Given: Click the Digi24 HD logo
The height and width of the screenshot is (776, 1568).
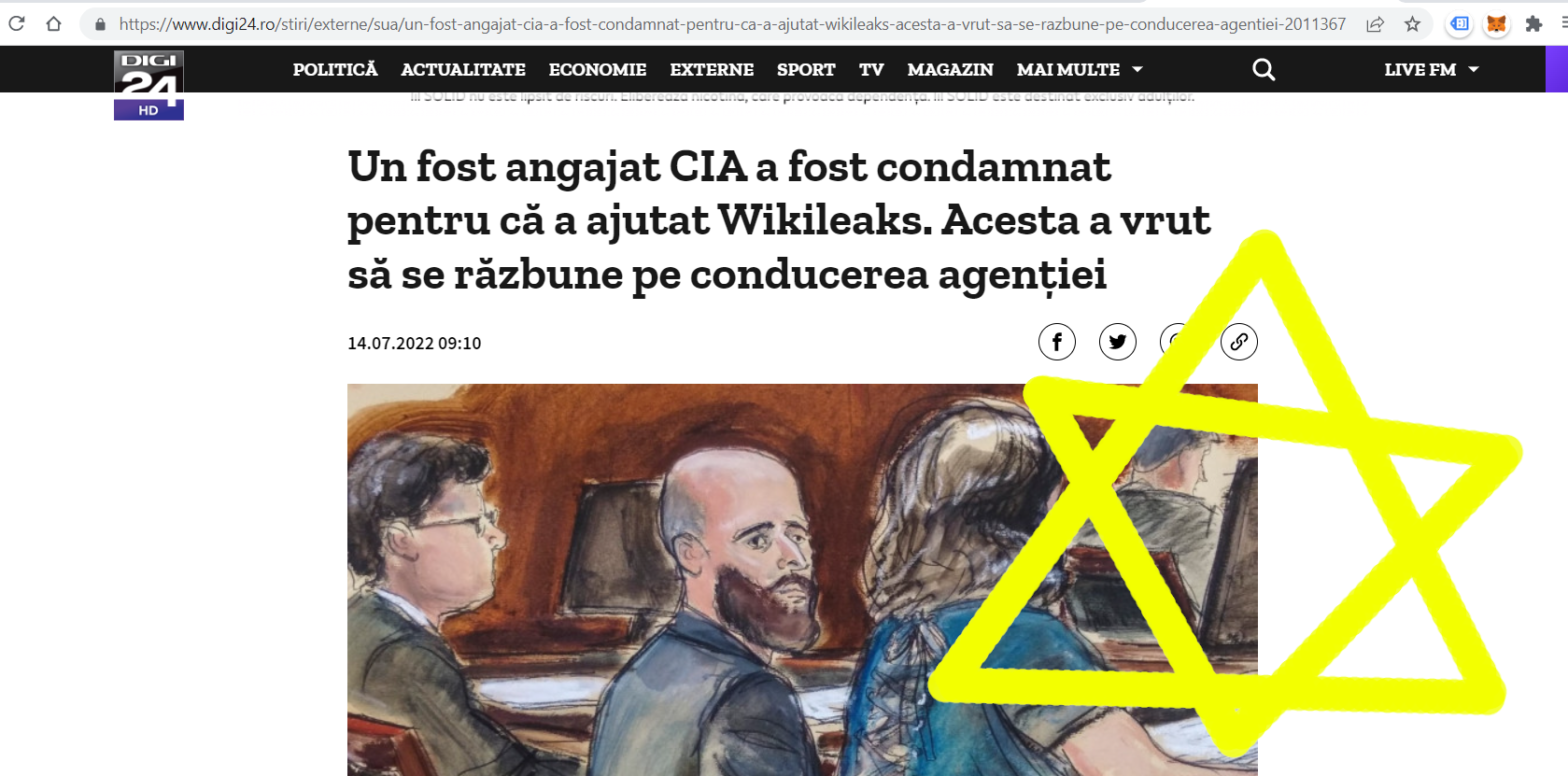Looking at the screenshot, I should [x=148, y=85].
